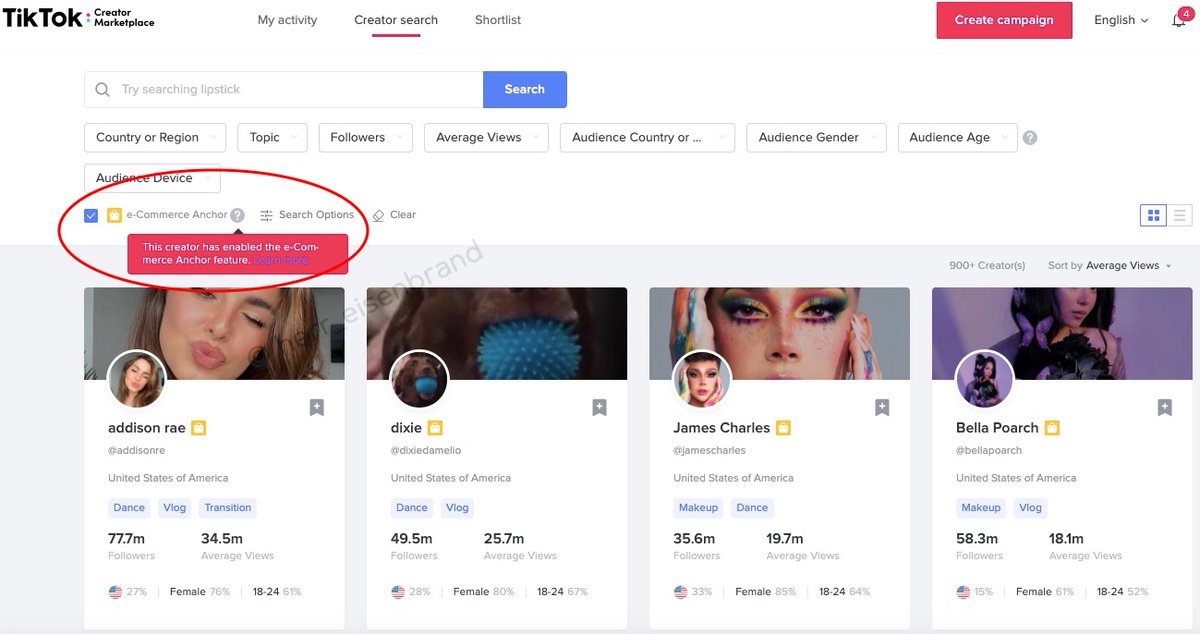This screenshot has height=634, width=1200.
Task: Open the Followers filter dropdown
Action: [365, 137]
